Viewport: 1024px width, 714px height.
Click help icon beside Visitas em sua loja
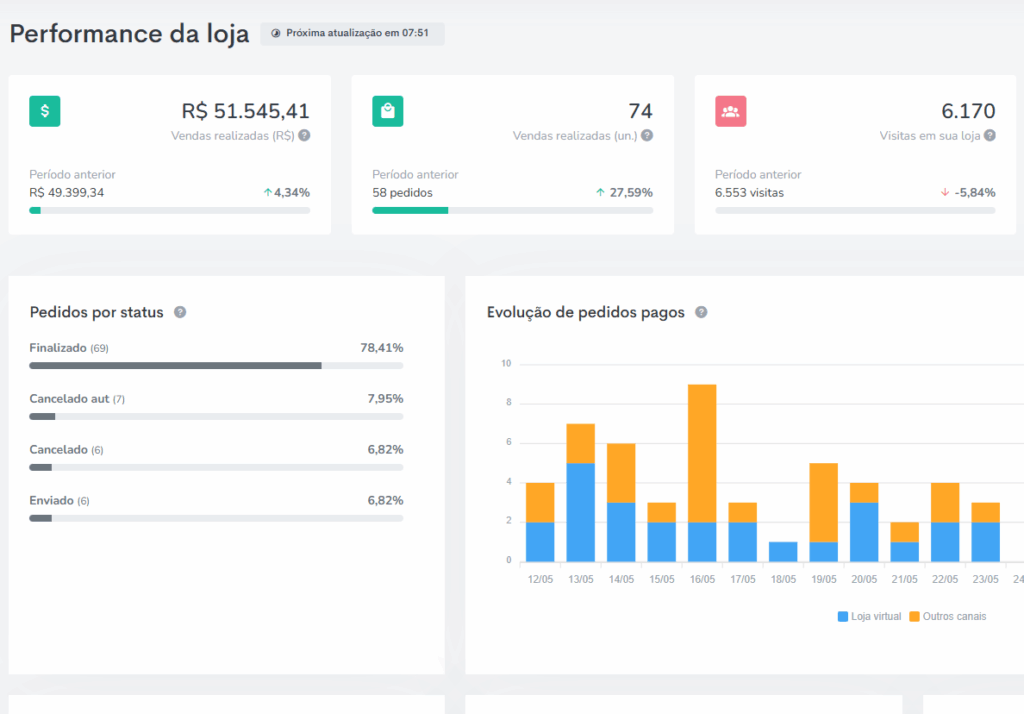point(990,135)
